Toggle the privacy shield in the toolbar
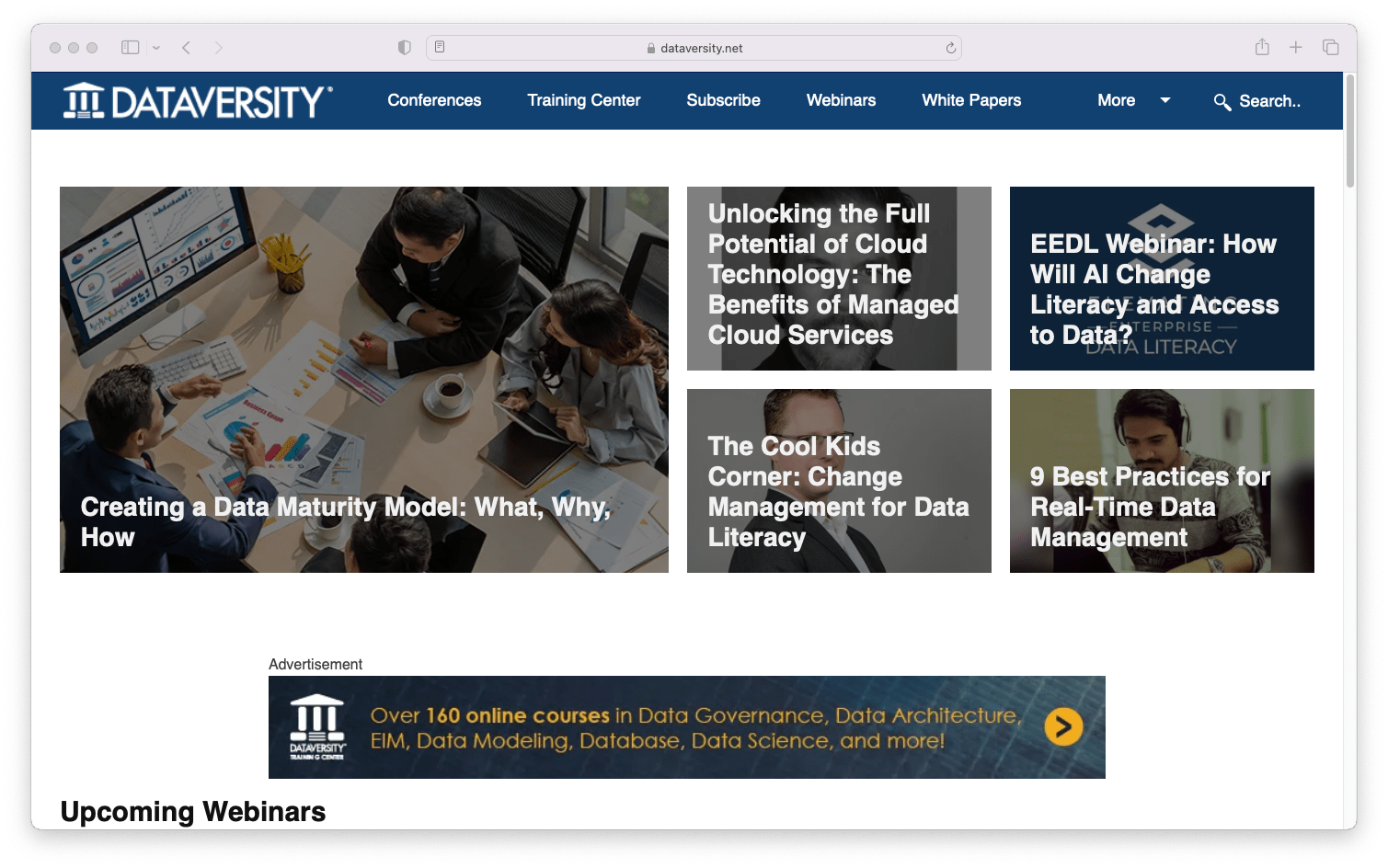1388x868 pixels. click(404, 46)
